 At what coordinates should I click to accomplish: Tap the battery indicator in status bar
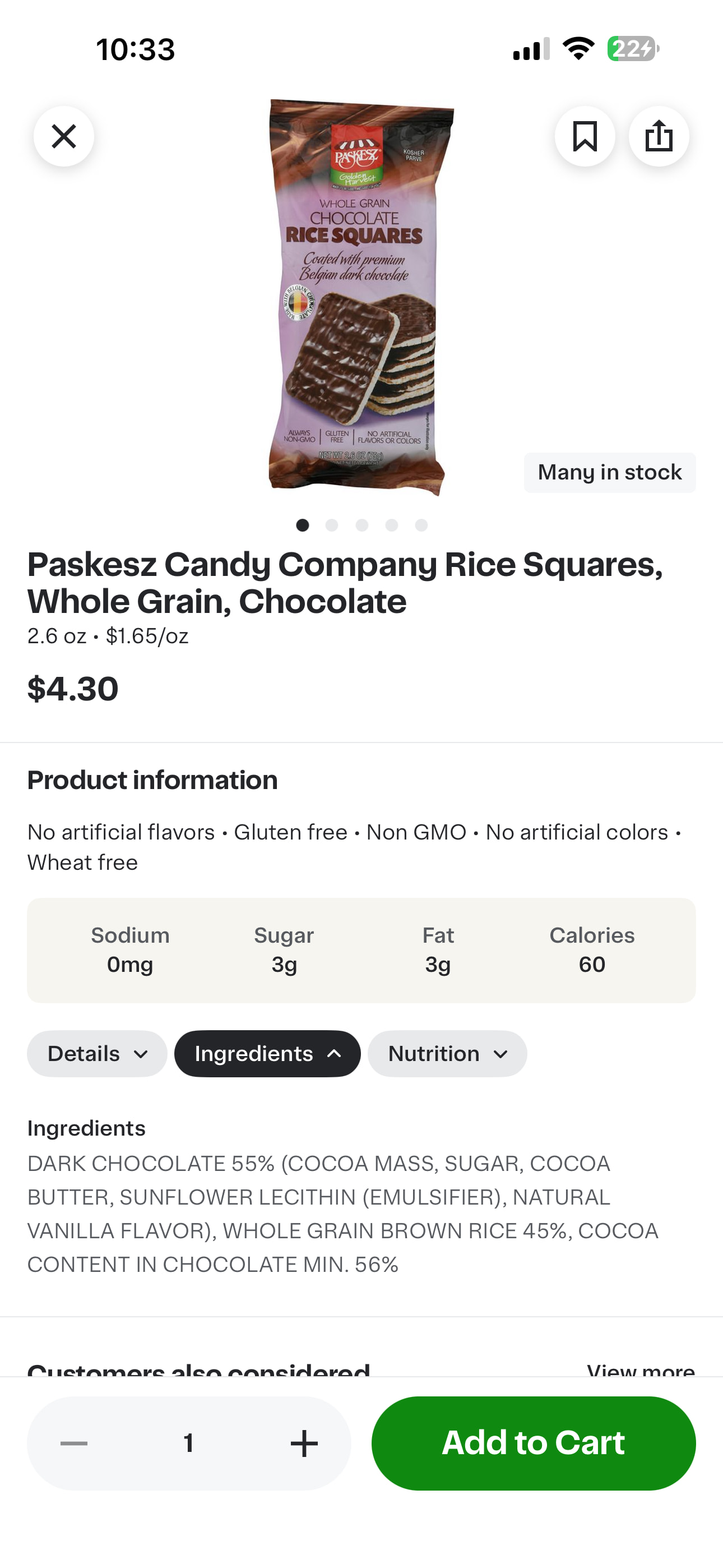[632, 49]
